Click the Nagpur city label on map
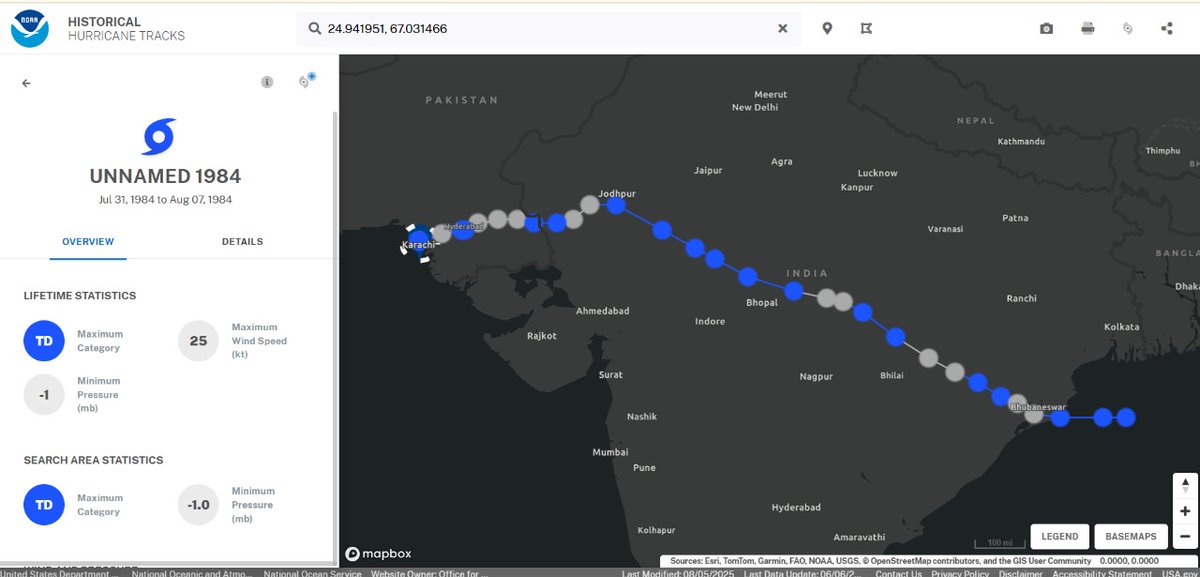 point(816,377)
